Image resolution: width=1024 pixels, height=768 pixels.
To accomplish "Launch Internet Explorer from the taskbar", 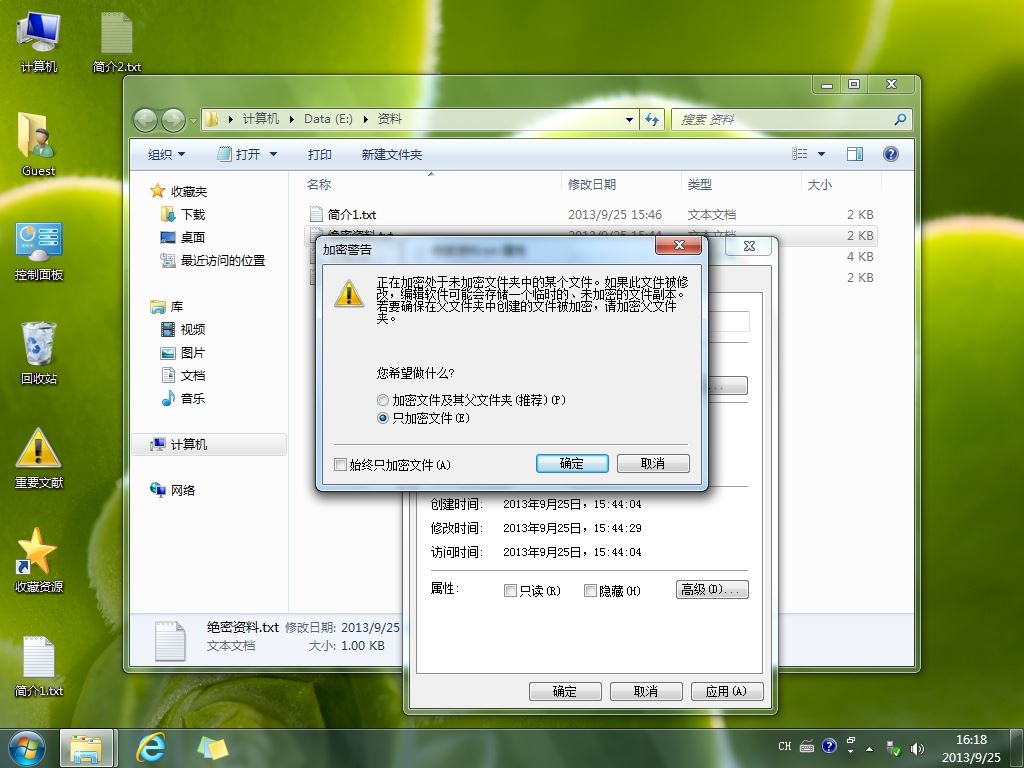I will pyautogui.click(x=150, y=748).
